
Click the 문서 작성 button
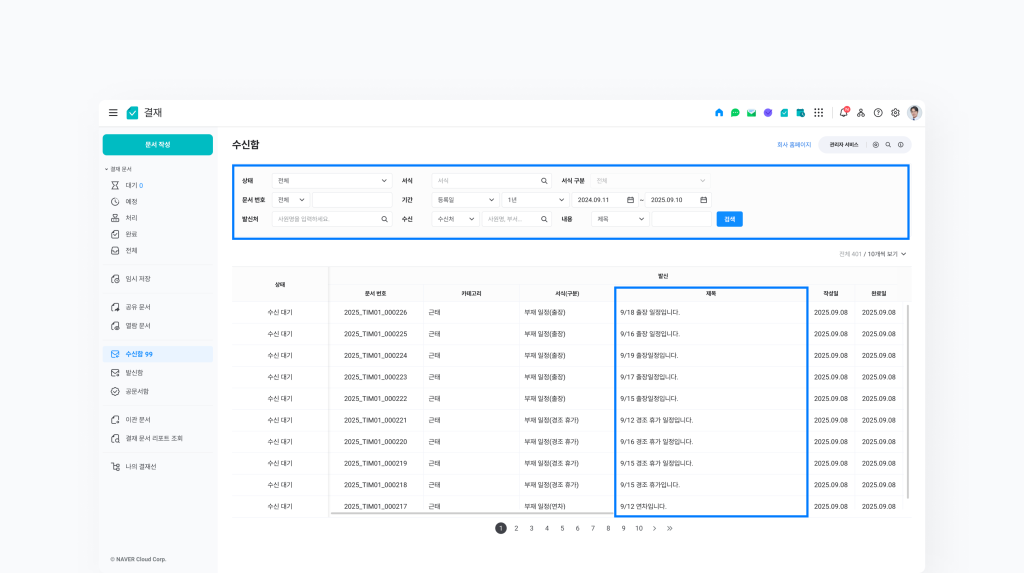[157, 145]
